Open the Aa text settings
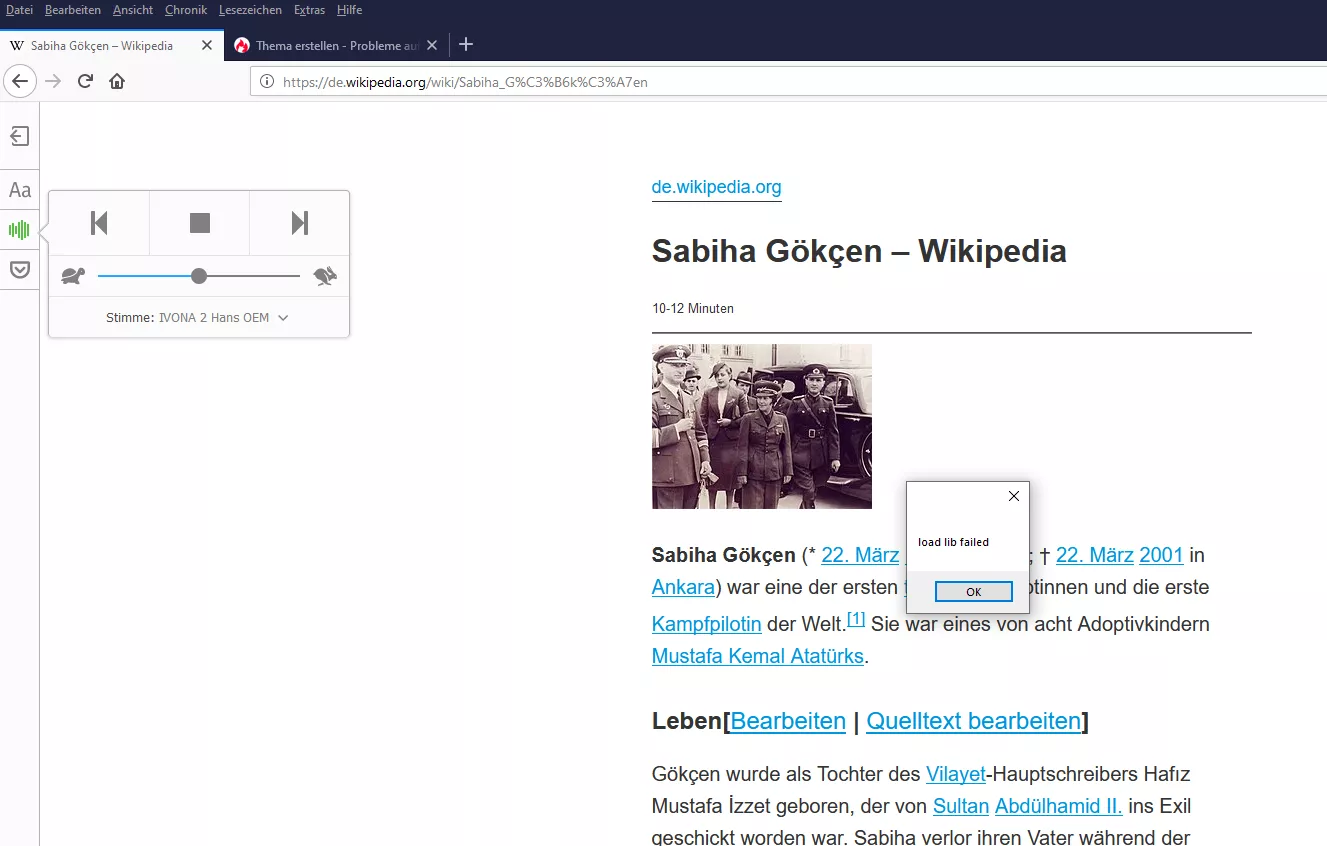1327x846 pixels. coord(19,190)
